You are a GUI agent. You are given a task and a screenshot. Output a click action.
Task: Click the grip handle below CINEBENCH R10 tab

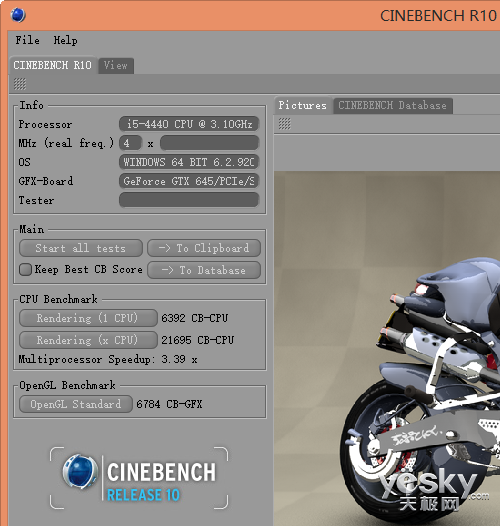click(20, 84)
